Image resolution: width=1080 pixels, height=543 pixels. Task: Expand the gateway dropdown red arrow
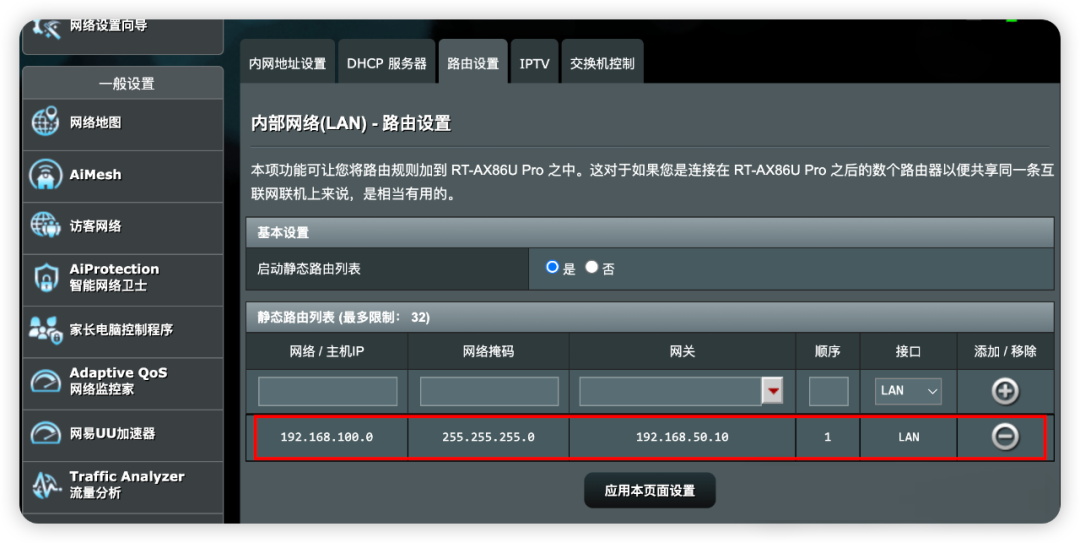pyautogui.click(x=772, y=391)
